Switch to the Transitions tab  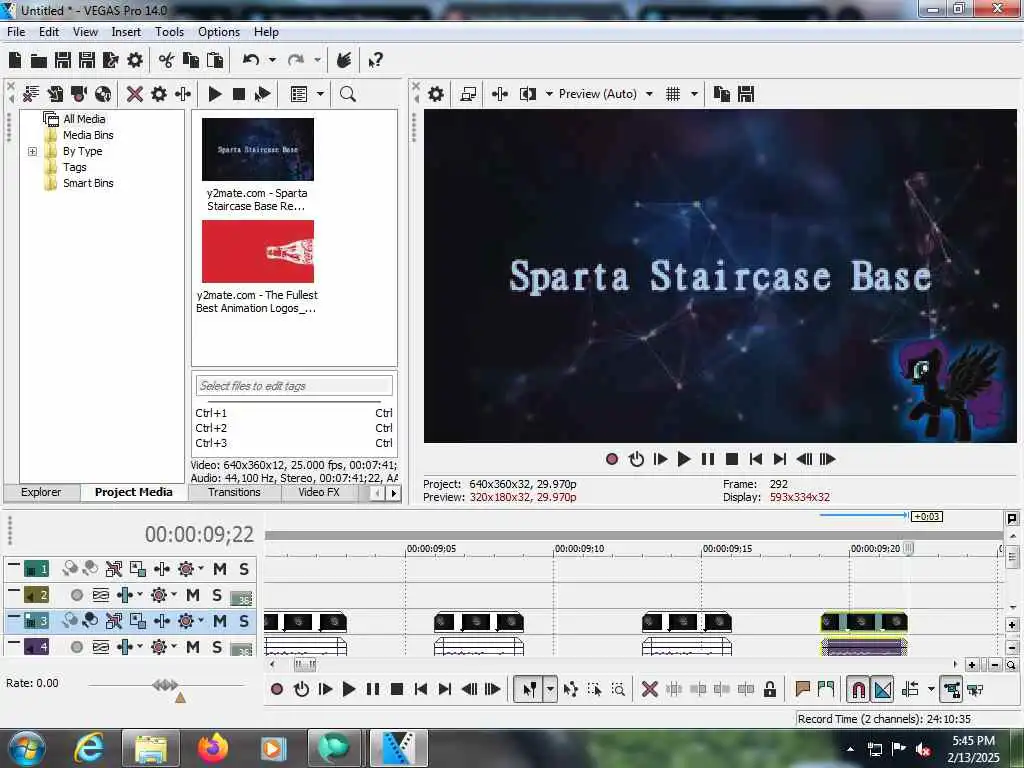point(234,492)
